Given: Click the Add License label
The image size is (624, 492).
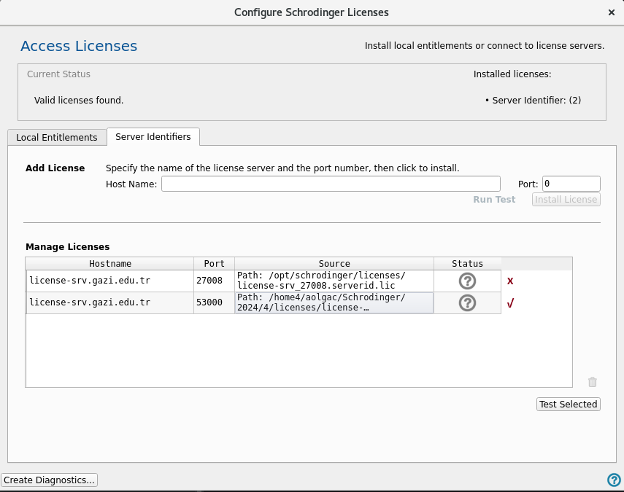Looking at the screenshot, I should tap(55, 168).
